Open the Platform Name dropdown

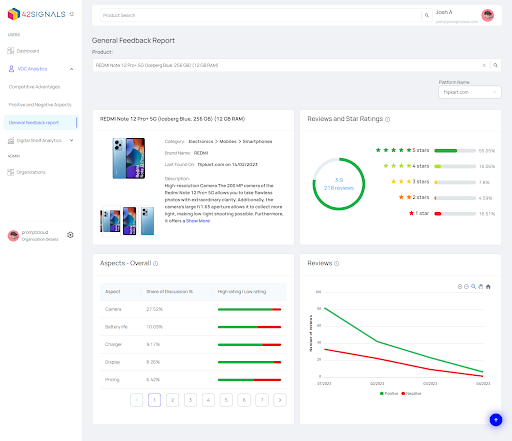coord(470,92)
